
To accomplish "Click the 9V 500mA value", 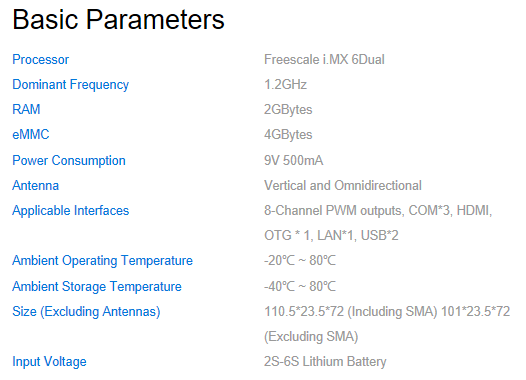I will [294, 161].
